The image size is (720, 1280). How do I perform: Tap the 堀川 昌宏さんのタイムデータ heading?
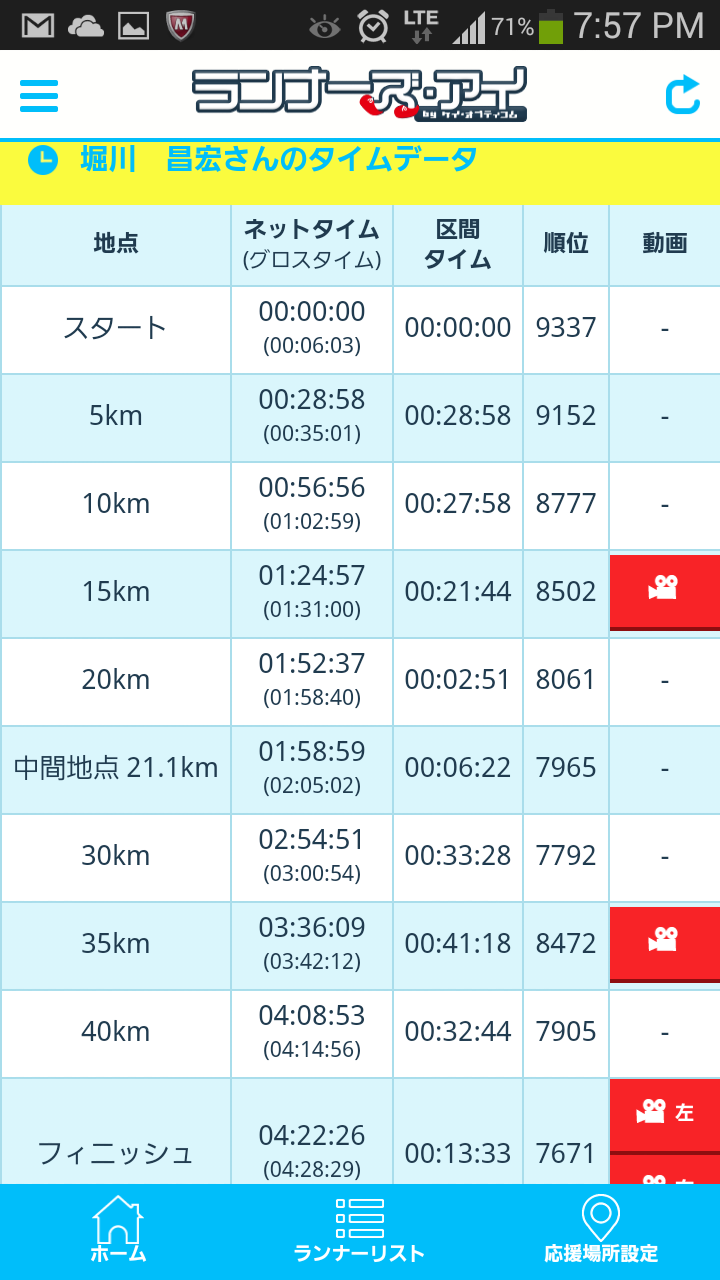coord(278,160)
